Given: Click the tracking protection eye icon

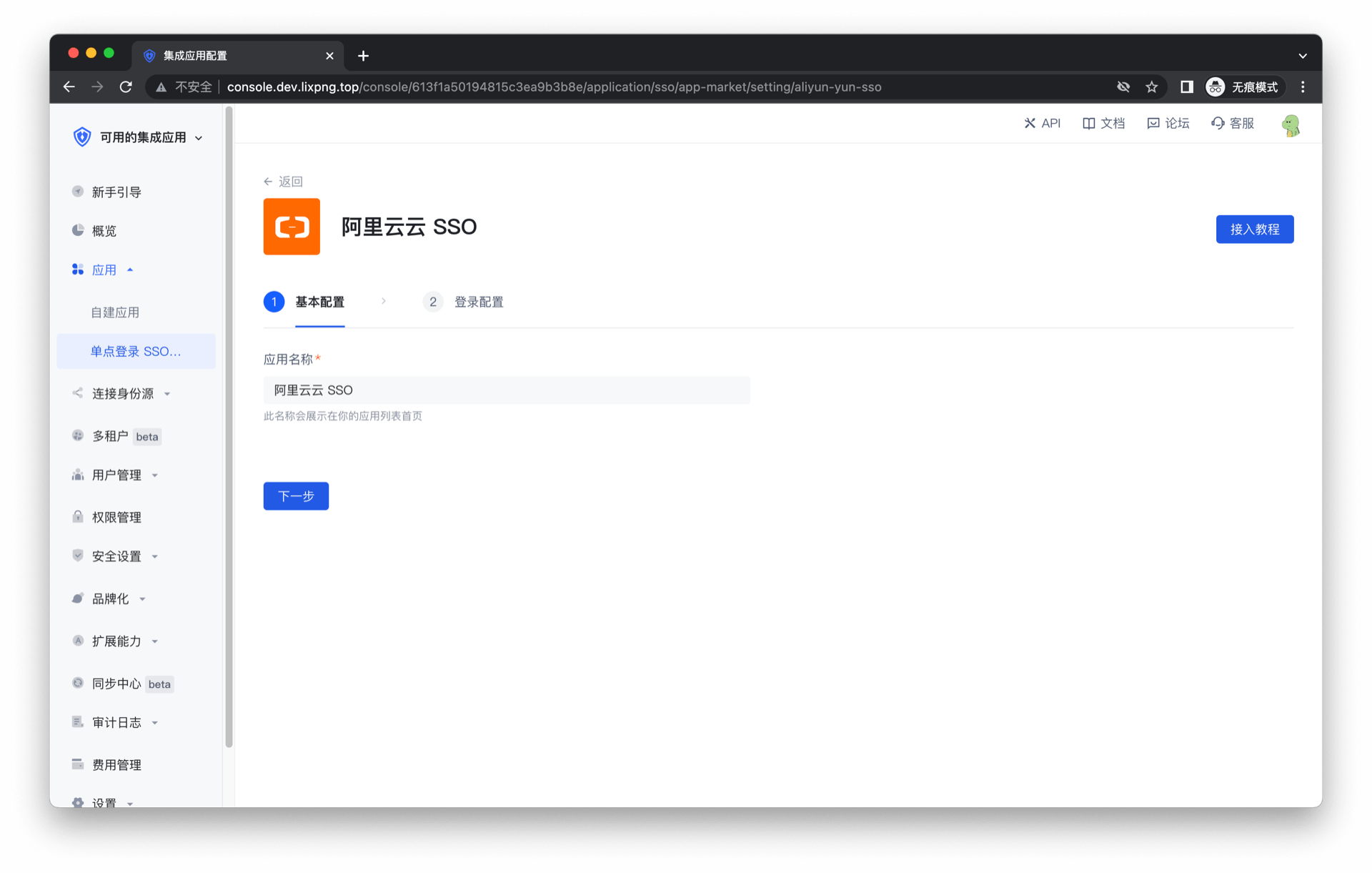Looking at the screenshot, I should coord(1123,87).
